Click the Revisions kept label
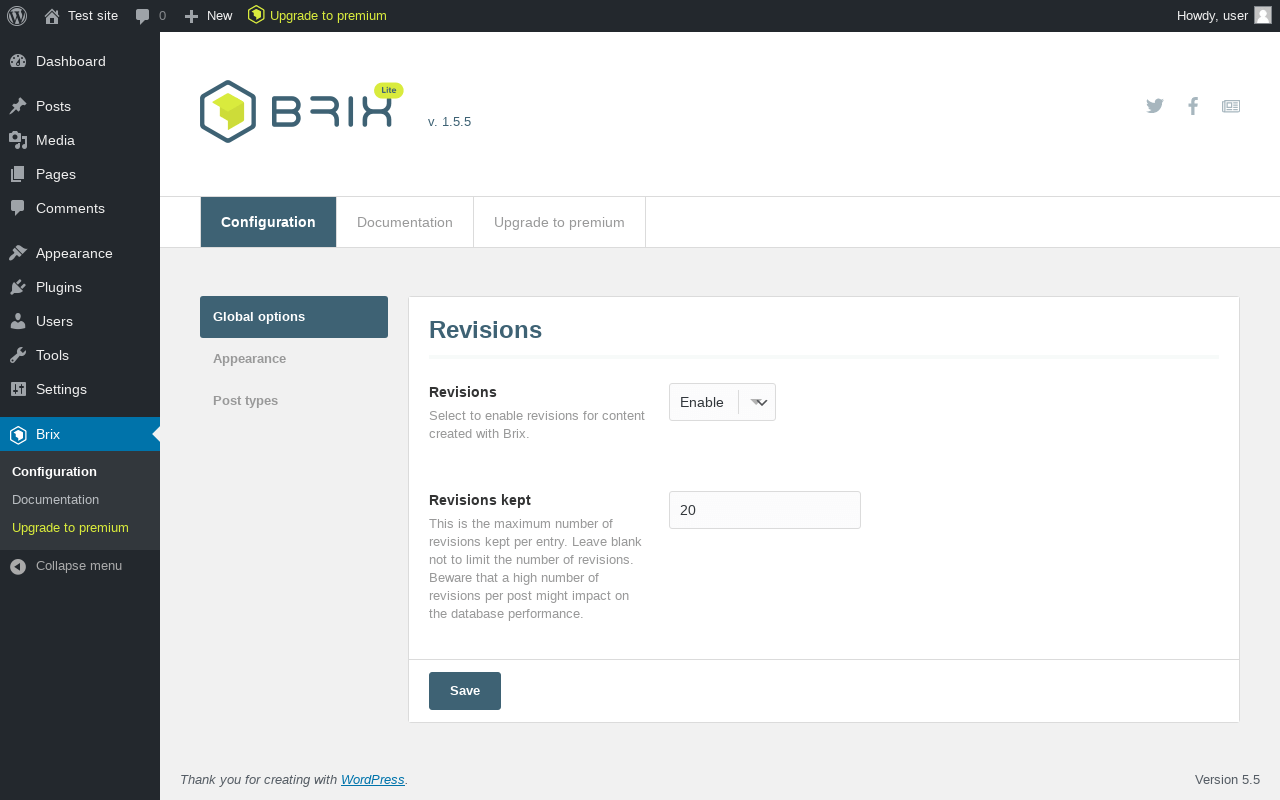 (480, 500)
